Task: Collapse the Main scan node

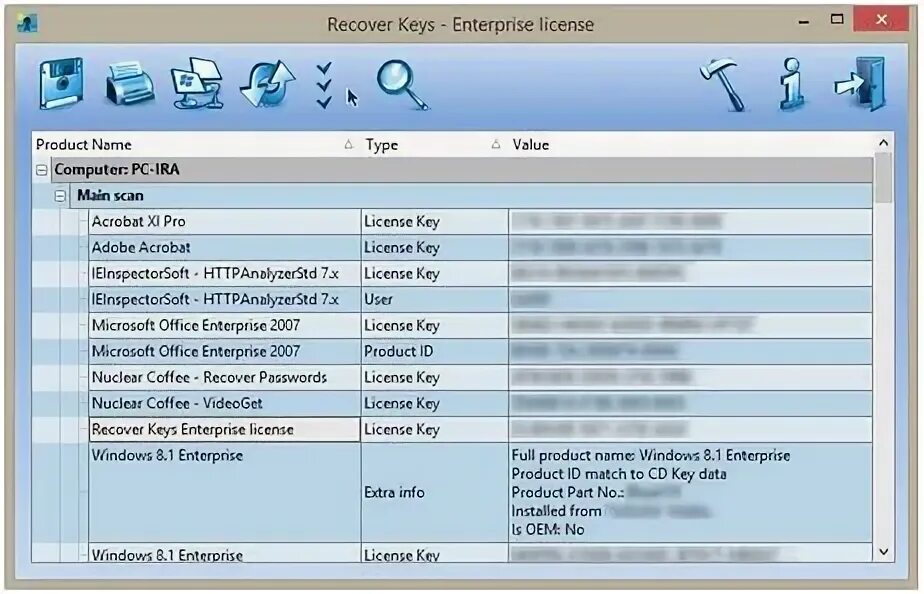Action: tap(60, 196)
